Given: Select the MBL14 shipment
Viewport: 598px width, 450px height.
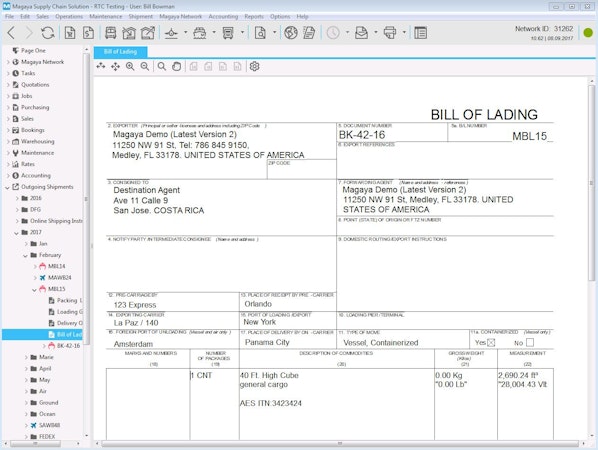Looking at the screenshot, I should 56,266.
